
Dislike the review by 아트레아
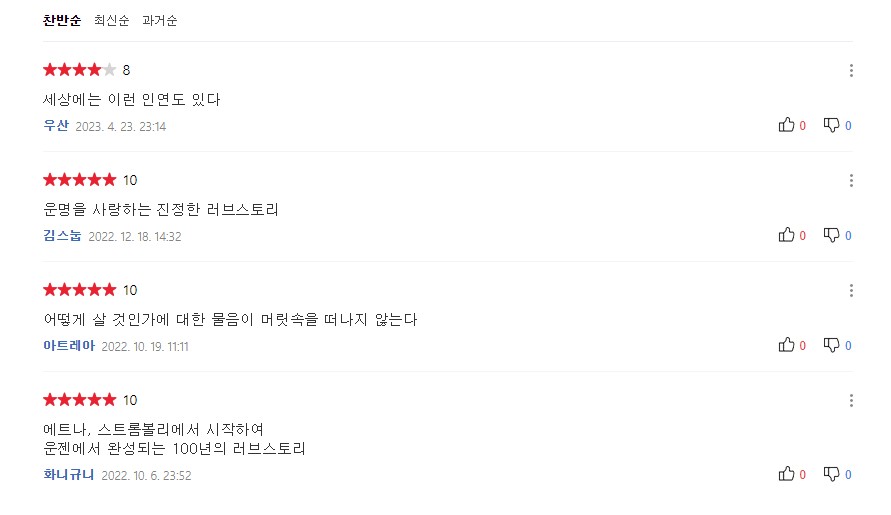coord(831,345)
